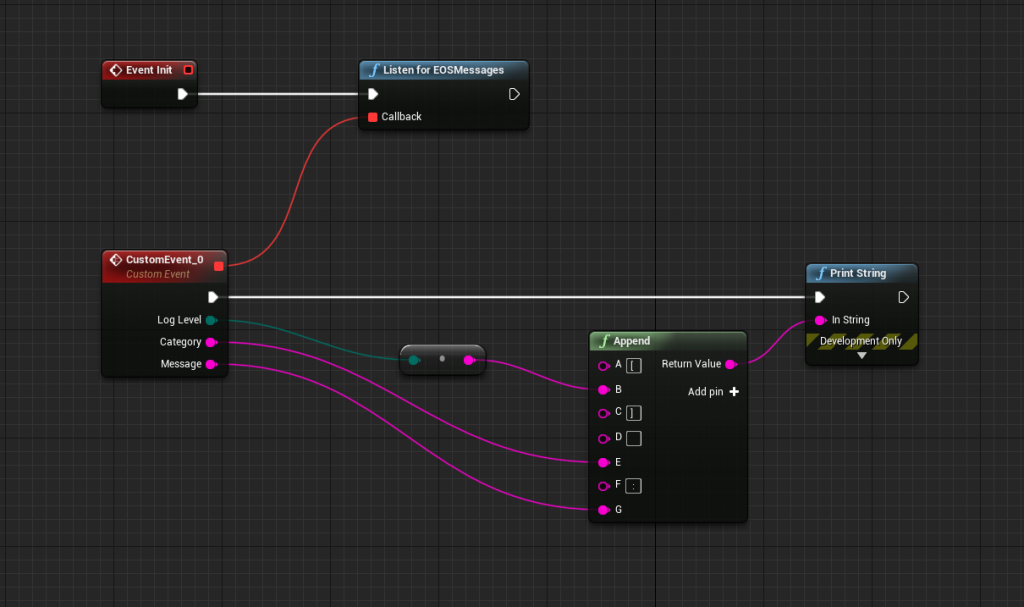Click the Append node D text field
The width and height of the screenshot is (1024, 607).
tap(633, 438)
